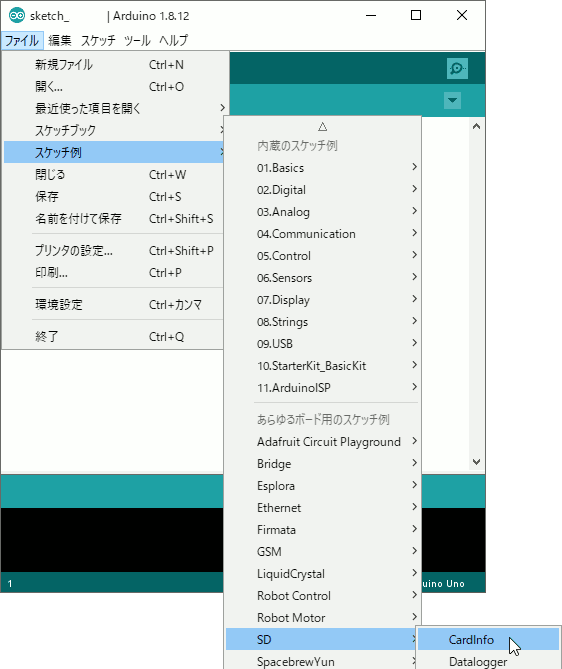This screenshot has height=669, width=562.
Task: Click the Uno board label in status bar
Action: [443, 584]
